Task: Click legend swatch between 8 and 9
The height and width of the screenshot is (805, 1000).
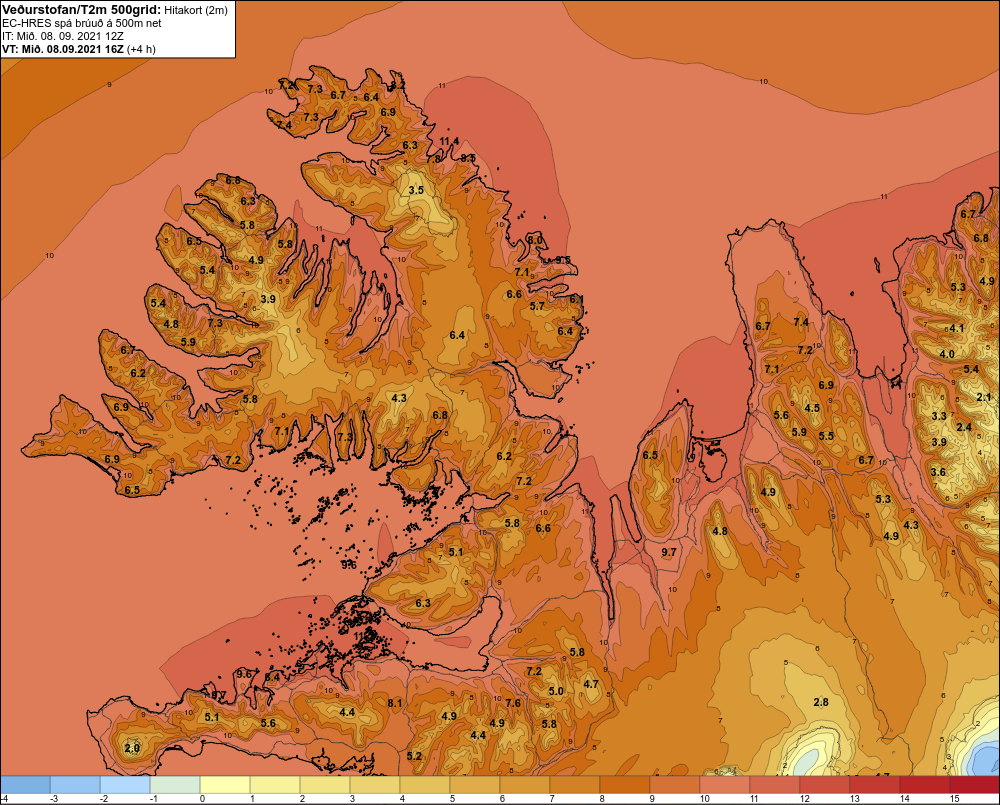Action: pos(625,785)
